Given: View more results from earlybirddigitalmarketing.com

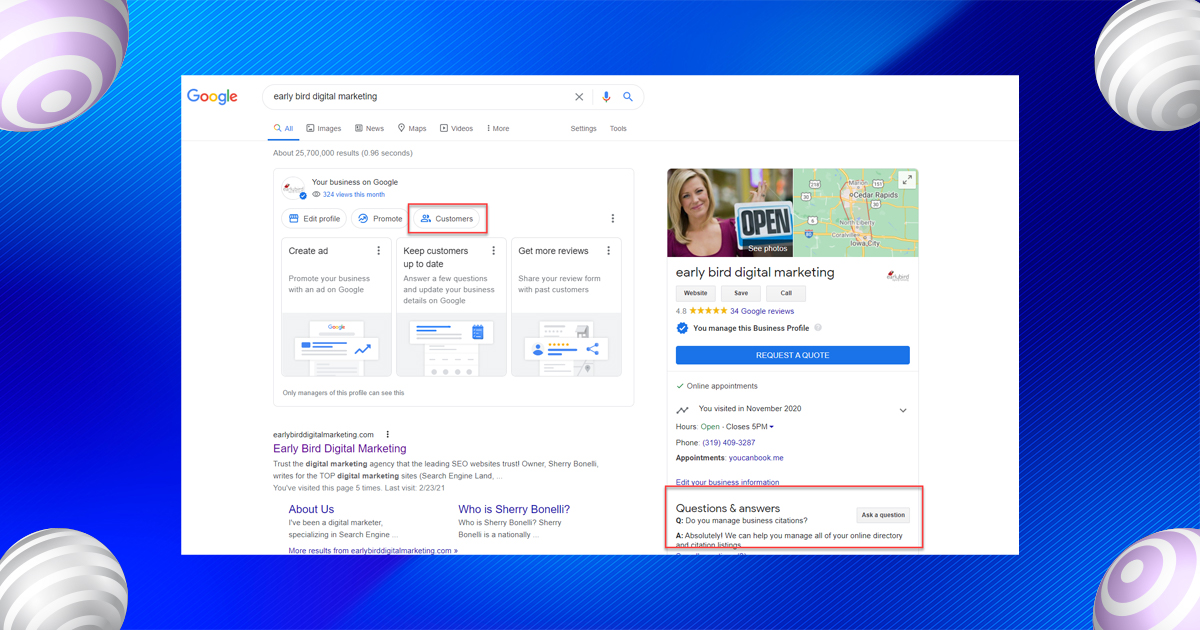Looking at the screenshot, I should pos(373,550).
